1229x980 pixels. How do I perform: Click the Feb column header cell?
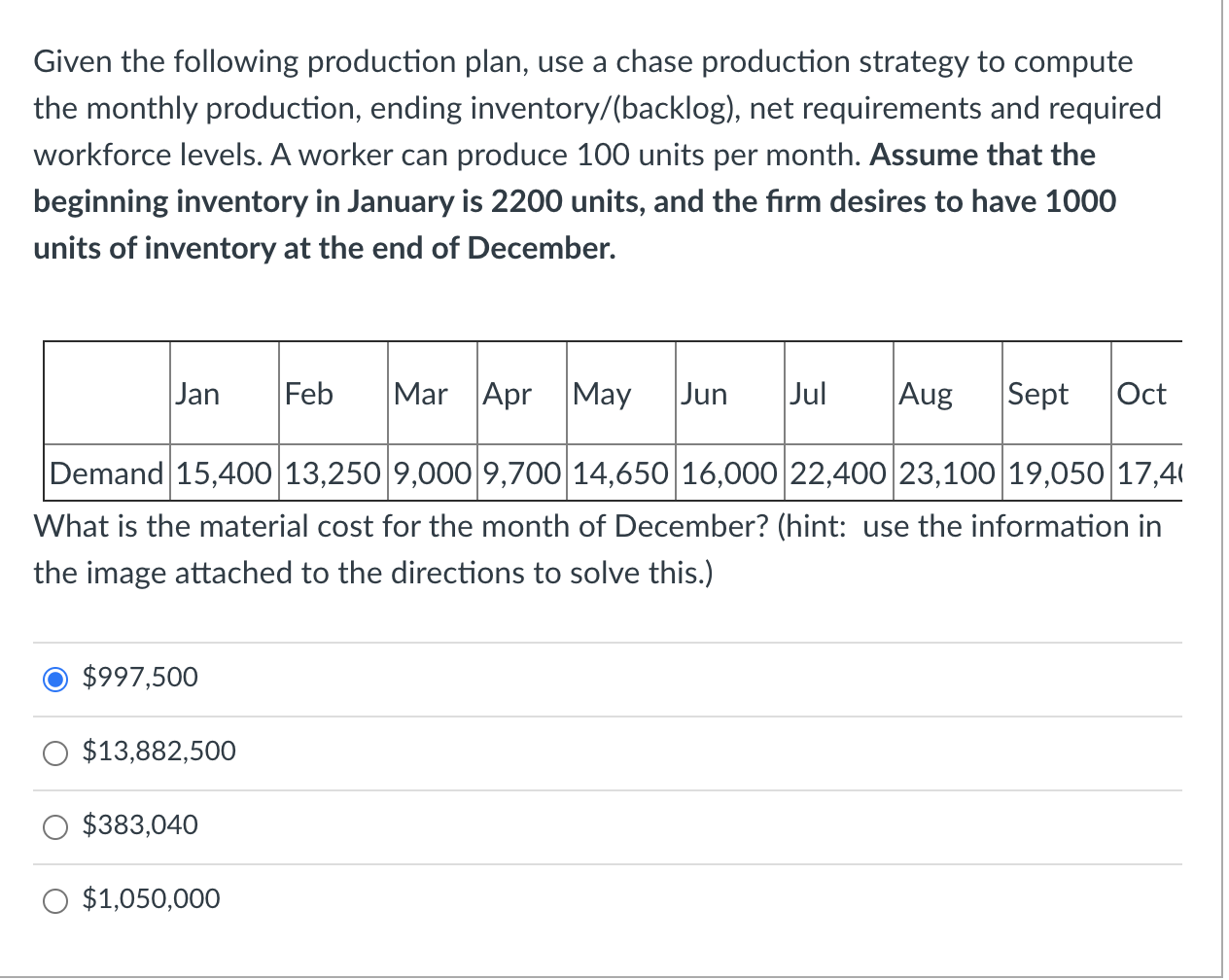point(333,394)
